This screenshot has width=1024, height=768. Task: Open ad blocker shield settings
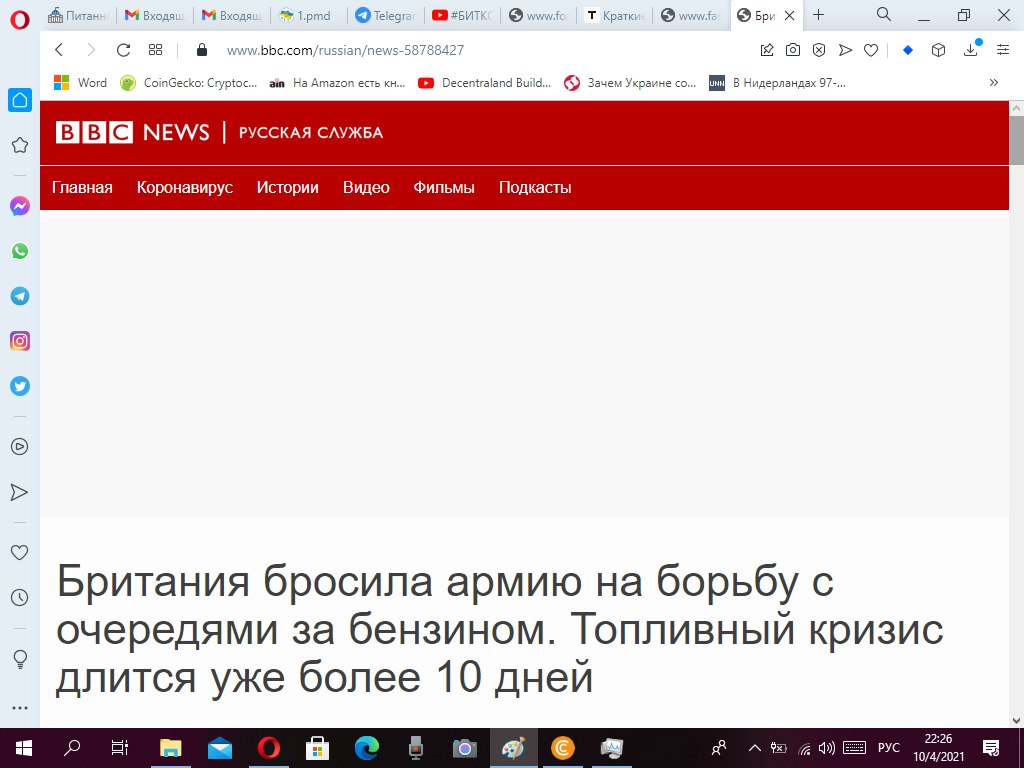(819, 50)
